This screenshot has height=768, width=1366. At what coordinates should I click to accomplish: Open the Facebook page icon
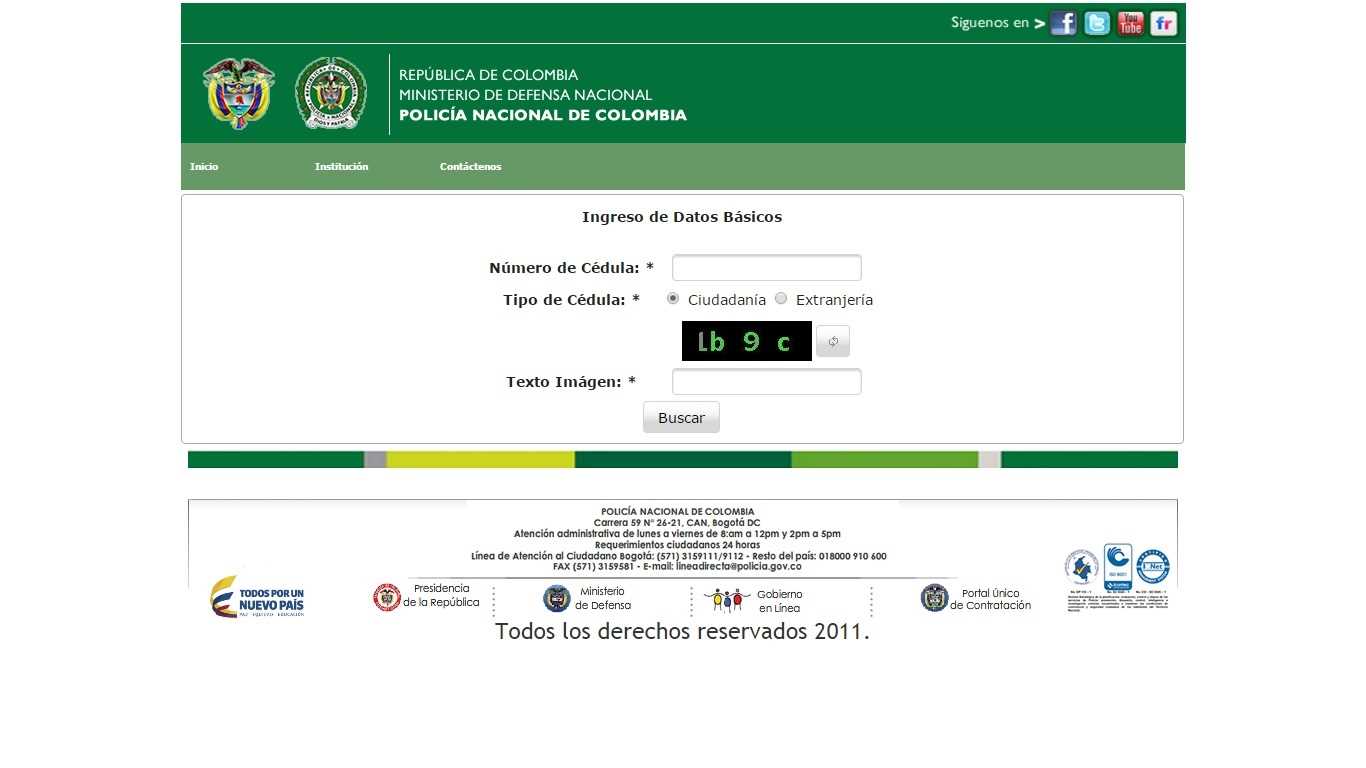[1063, 23]
